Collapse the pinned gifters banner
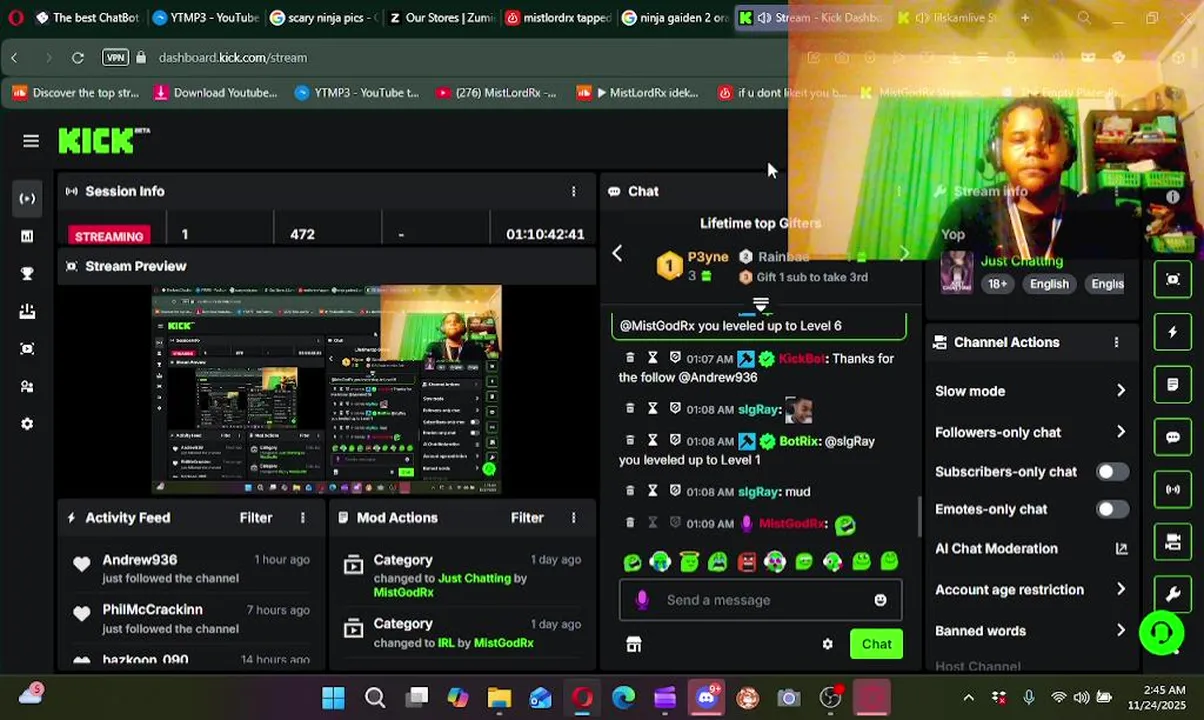The image size is (1204, 720). (x=761, y=303)
